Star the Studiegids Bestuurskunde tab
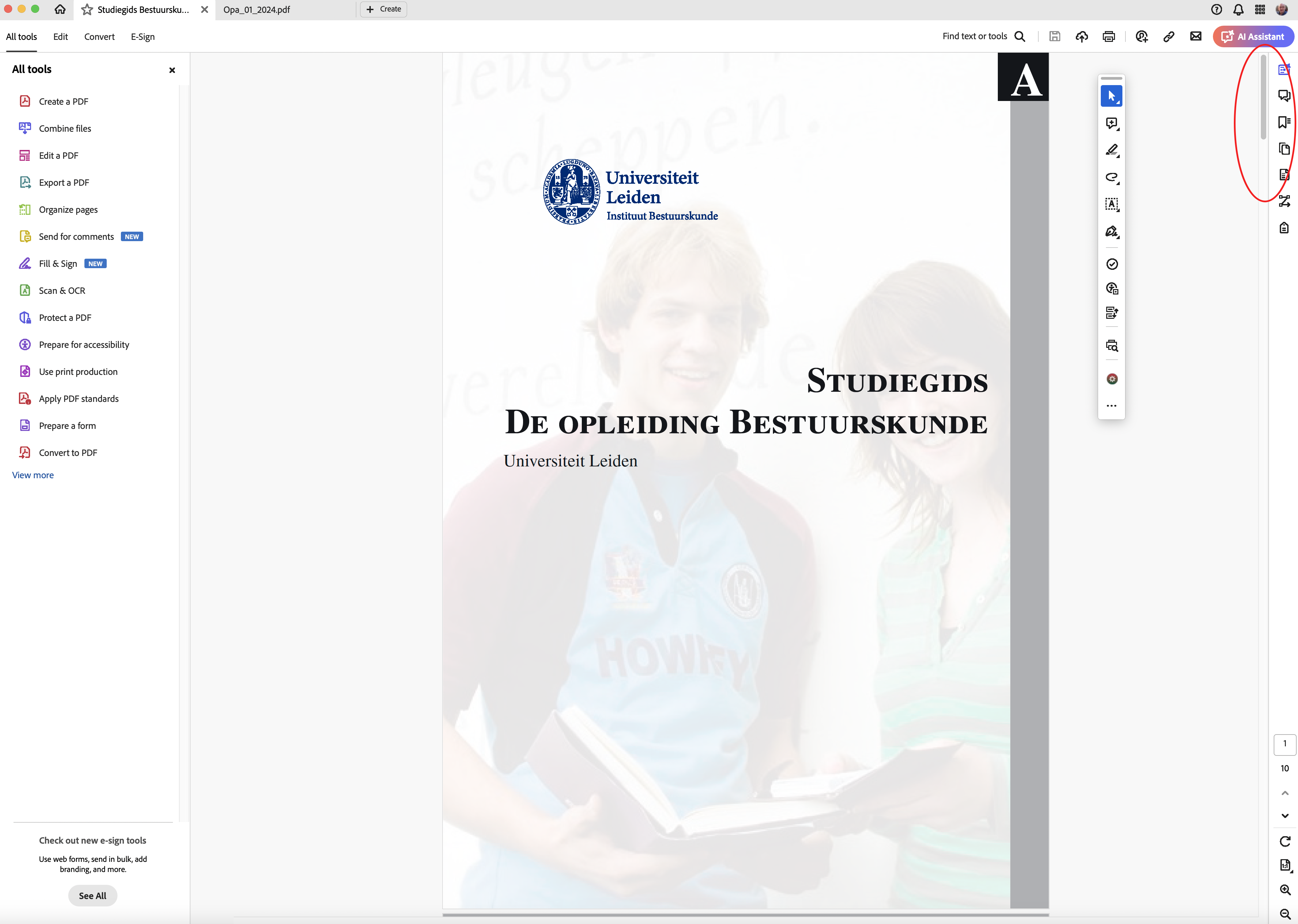Viewport: 1298px width, 924px height. click(87, 10)
